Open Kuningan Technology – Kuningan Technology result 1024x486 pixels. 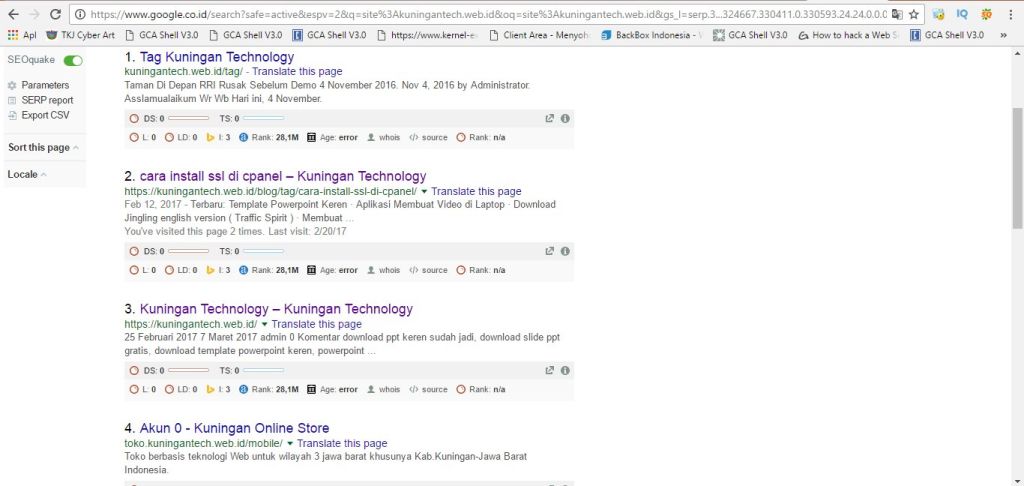pyautogui.click(x=276, y=309)
